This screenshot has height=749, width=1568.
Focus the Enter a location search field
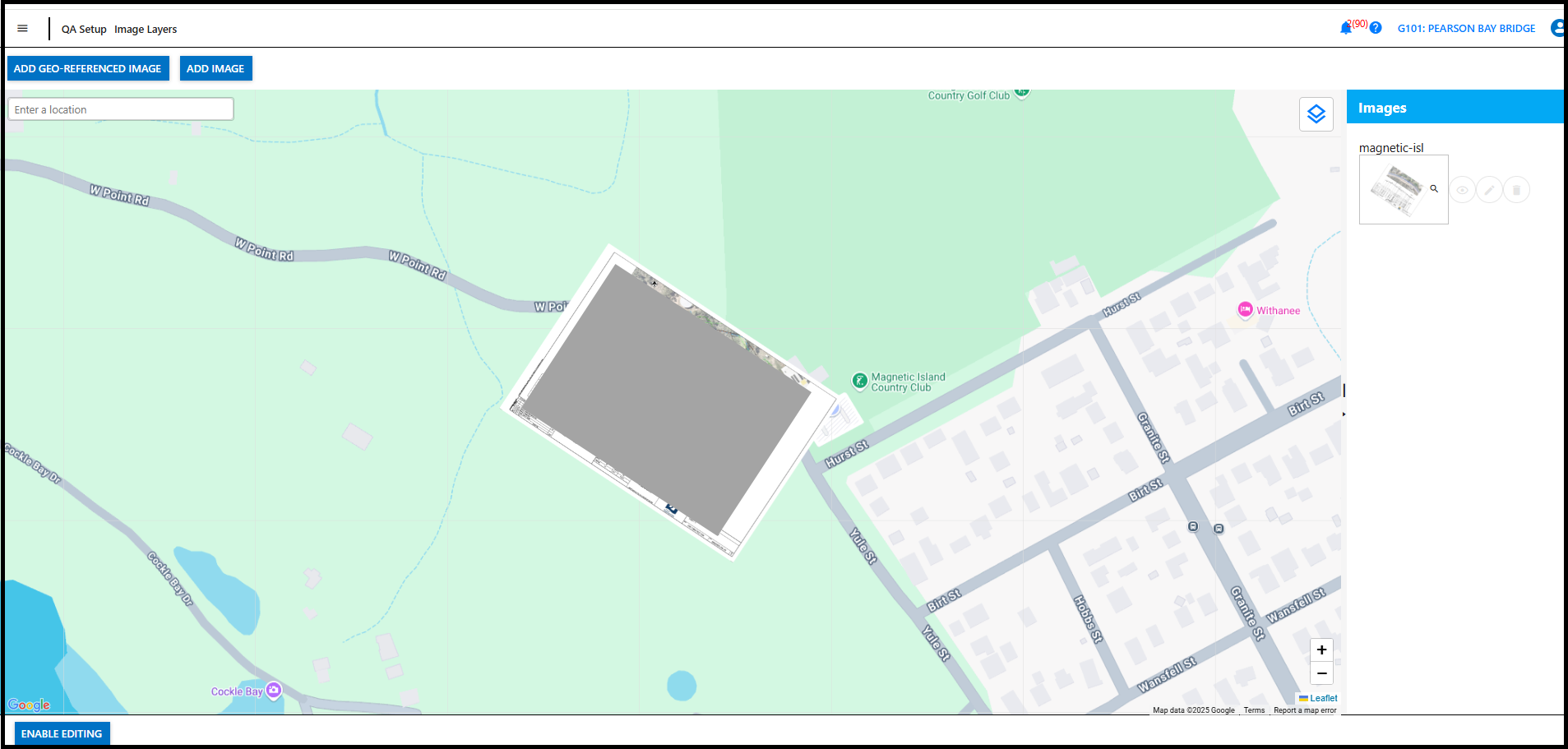pyautogui.click(x=121, y=109)
